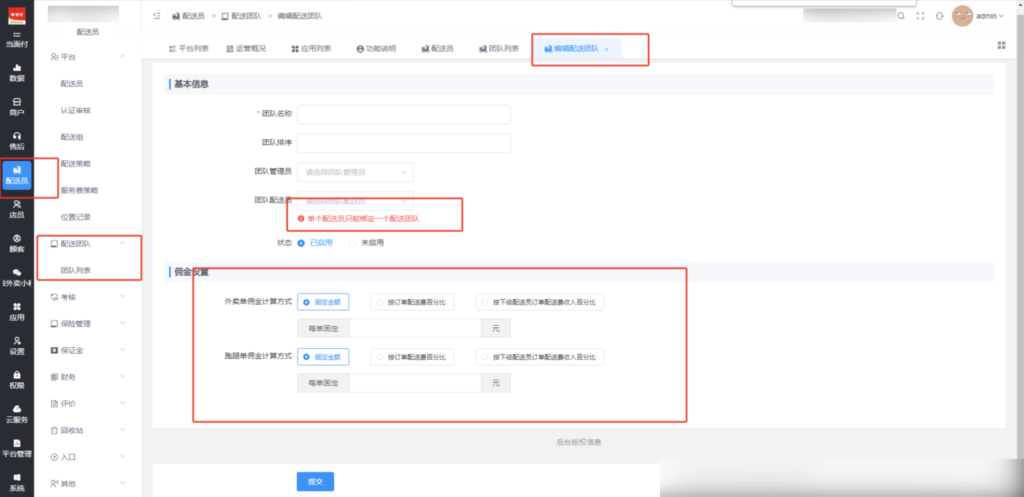Click the refresh icon in header
The width and height of the screenshot is (1024, 497).
tap(939, 16)
